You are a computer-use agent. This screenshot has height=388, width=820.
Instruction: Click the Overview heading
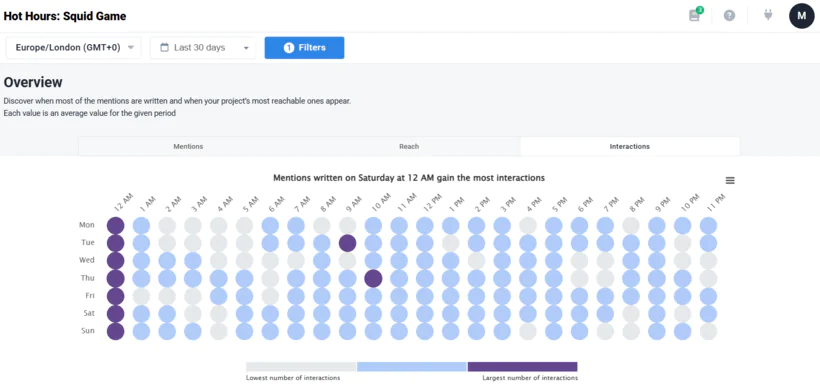point(33,82)
